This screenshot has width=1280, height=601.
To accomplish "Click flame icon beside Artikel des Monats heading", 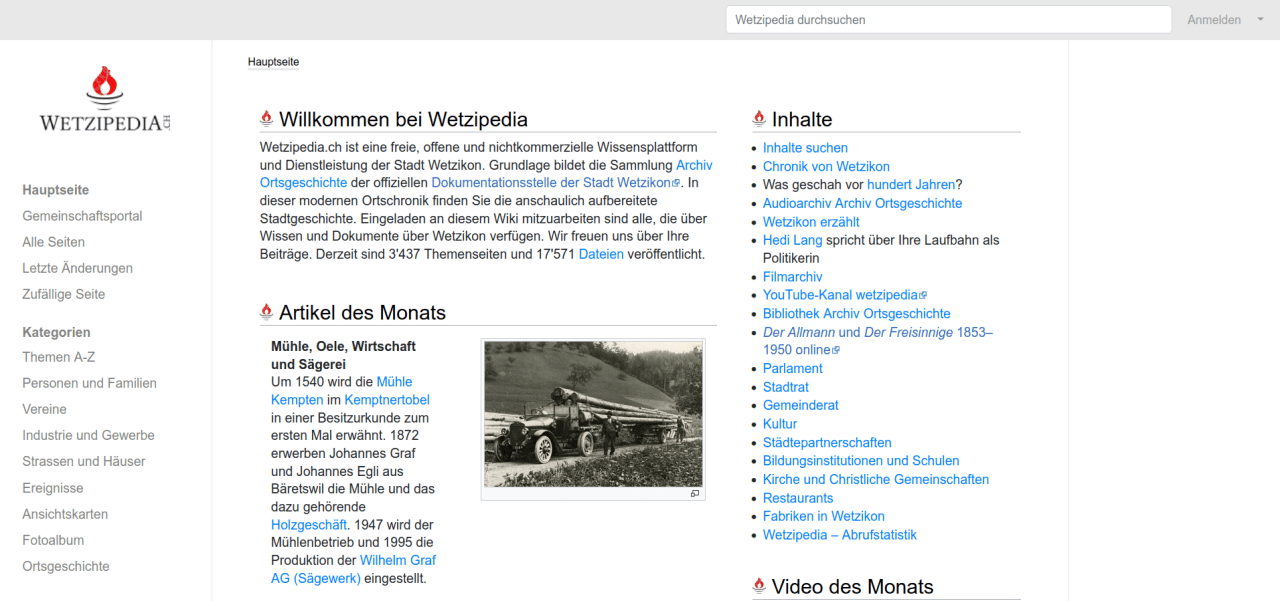I will (x=266, y=312).
